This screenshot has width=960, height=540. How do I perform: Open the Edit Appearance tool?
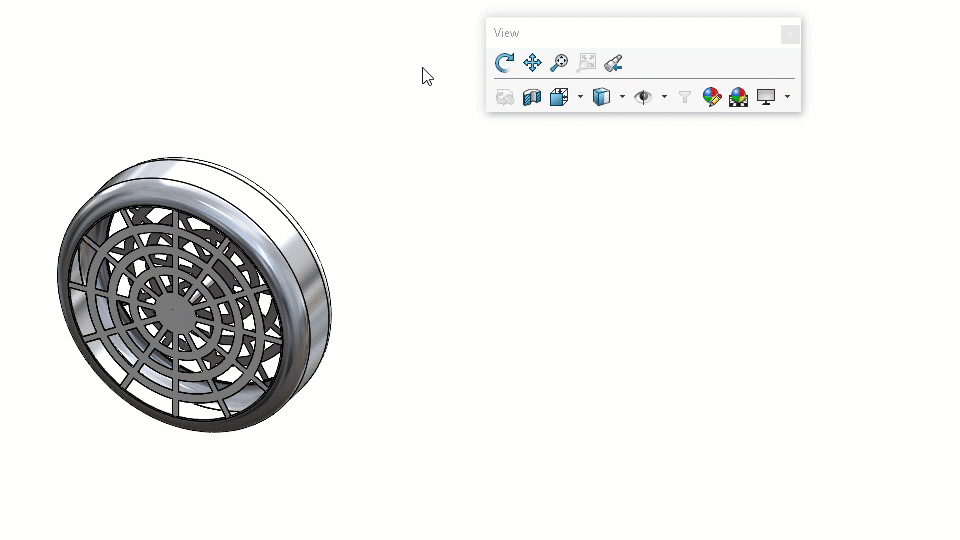click(x=711, y=97)
